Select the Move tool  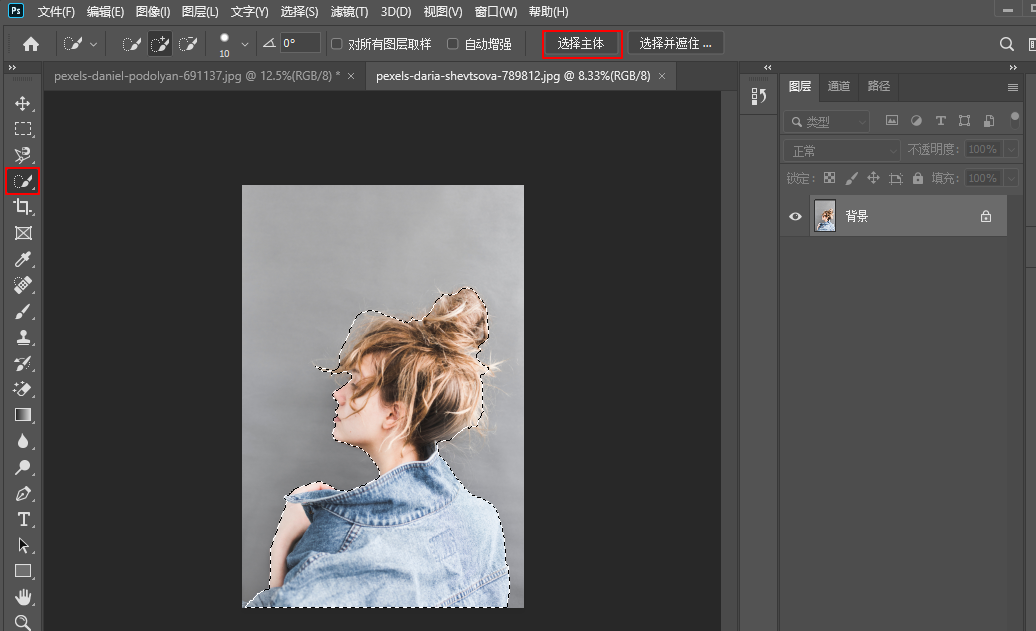click(22, 104)
